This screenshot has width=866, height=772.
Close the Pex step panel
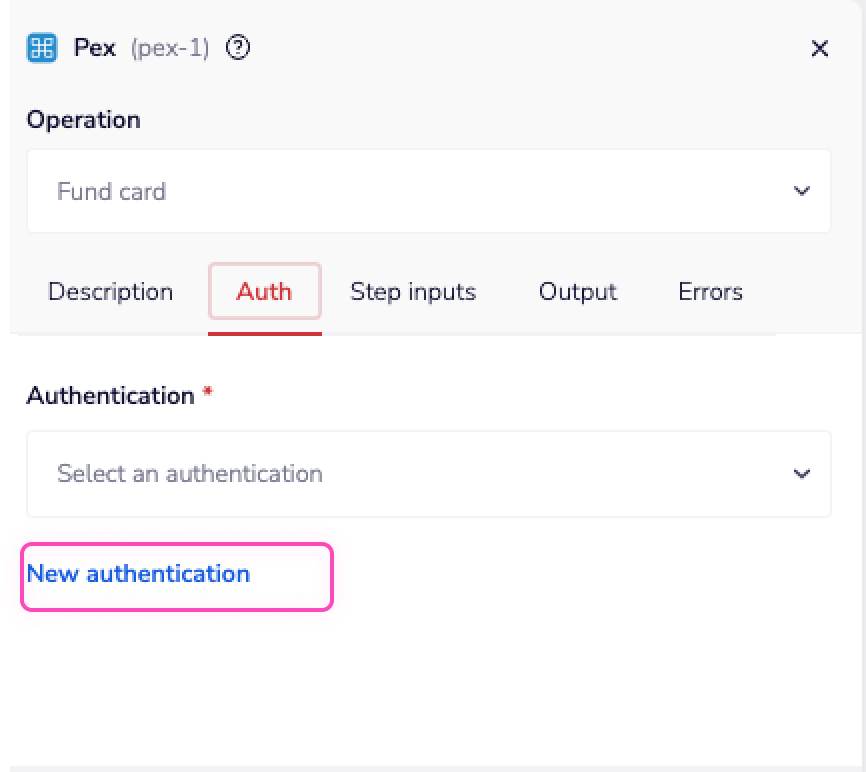(x=820, y=49)
